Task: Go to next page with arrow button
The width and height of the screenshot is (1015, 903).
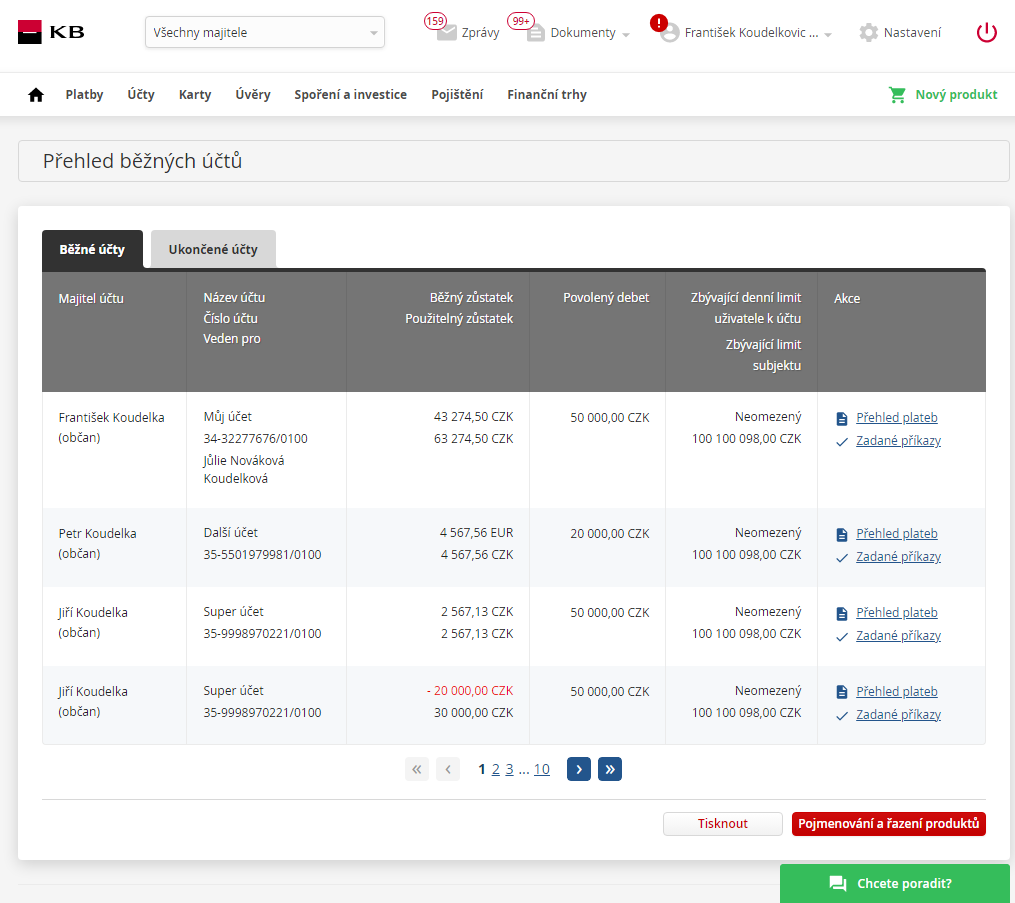Action: pyautogui.click(x=578, y=769)
